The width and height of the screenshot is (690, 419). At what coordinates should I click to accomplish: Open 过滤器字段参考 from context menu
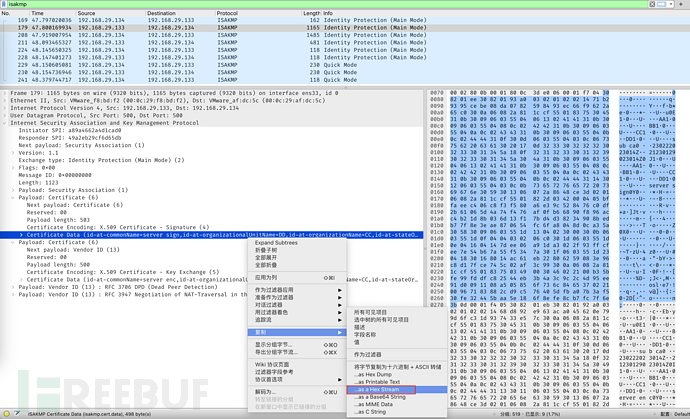[297, 372]
